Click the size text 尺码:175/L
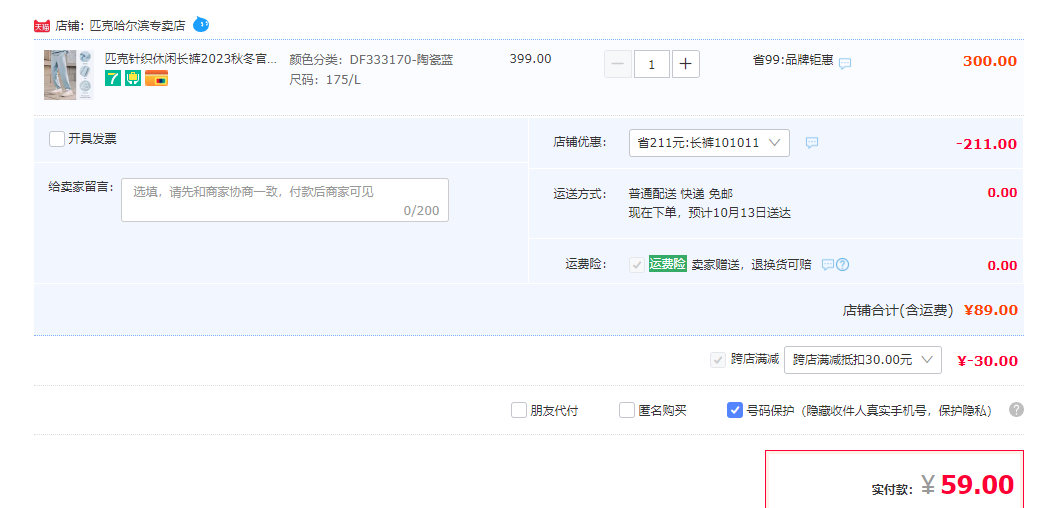This screenshot has width=1038, height=508. point(325,80)
